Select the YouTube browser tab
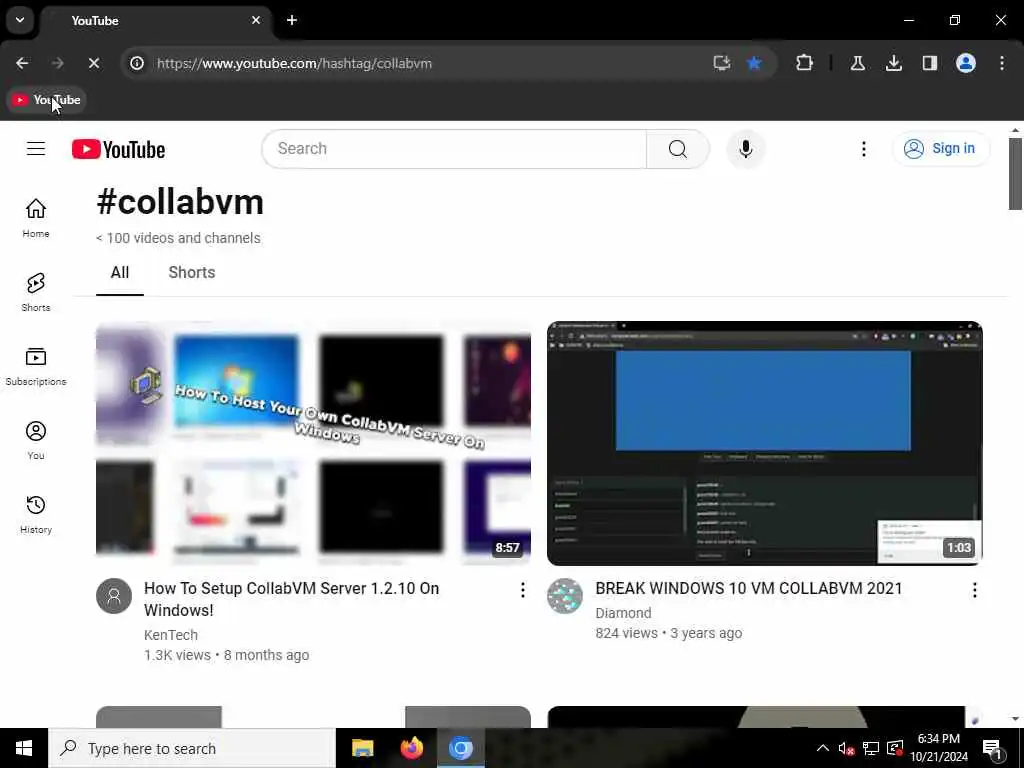Viewport: 1024px width, 768px height. pos(155,21)
